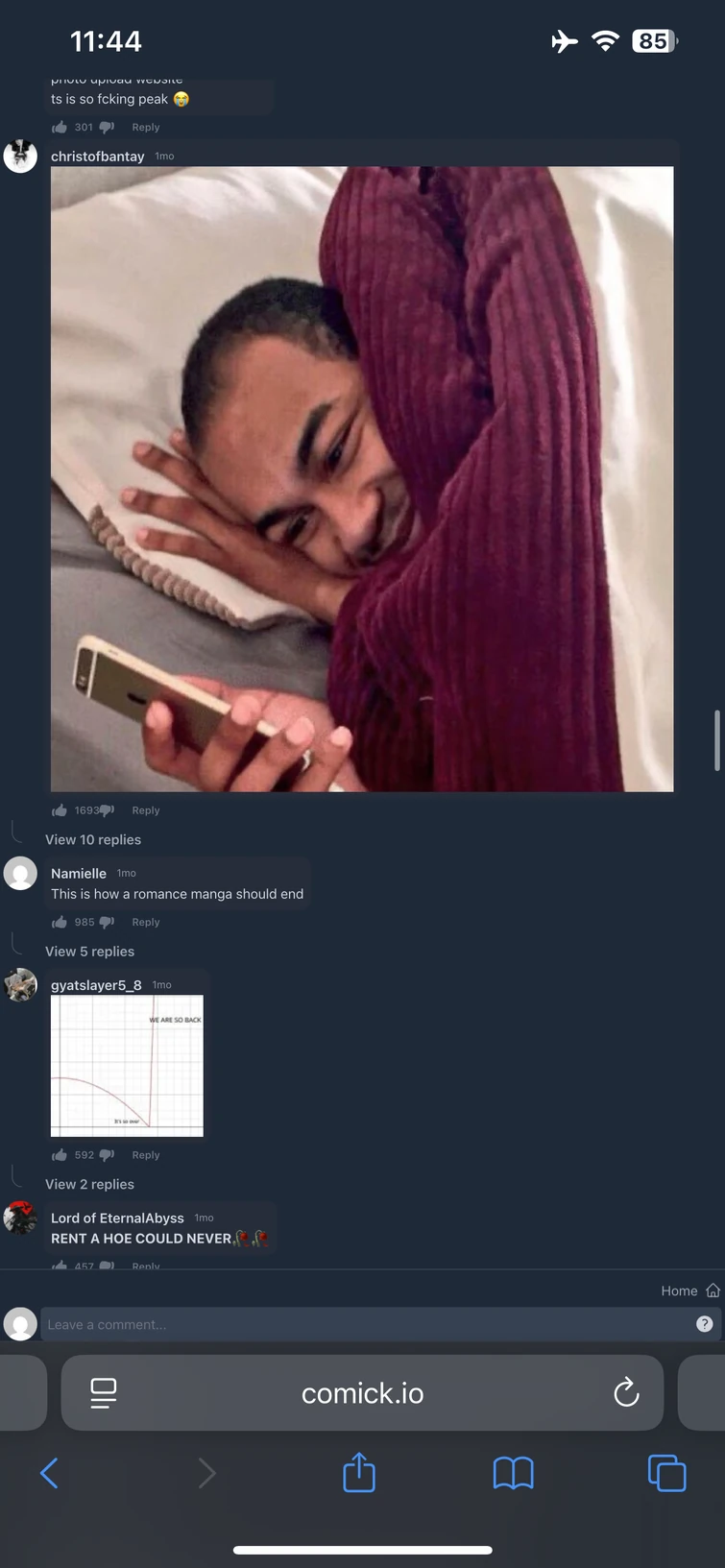Click the comment help question mark icon
The image size is (725, 1568).
704,1324
